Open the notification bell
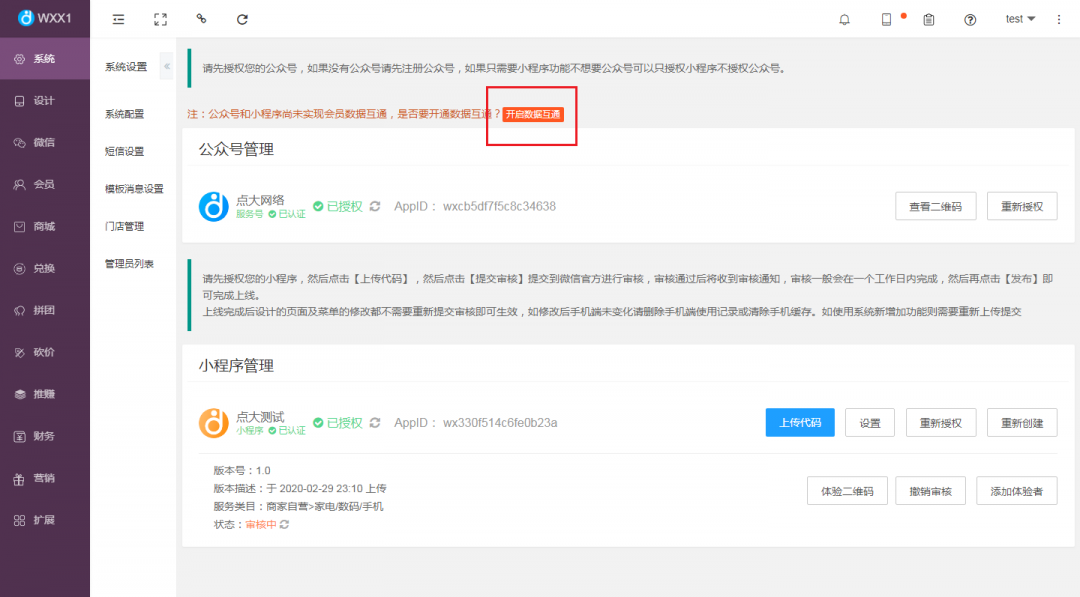 point(845,19)
